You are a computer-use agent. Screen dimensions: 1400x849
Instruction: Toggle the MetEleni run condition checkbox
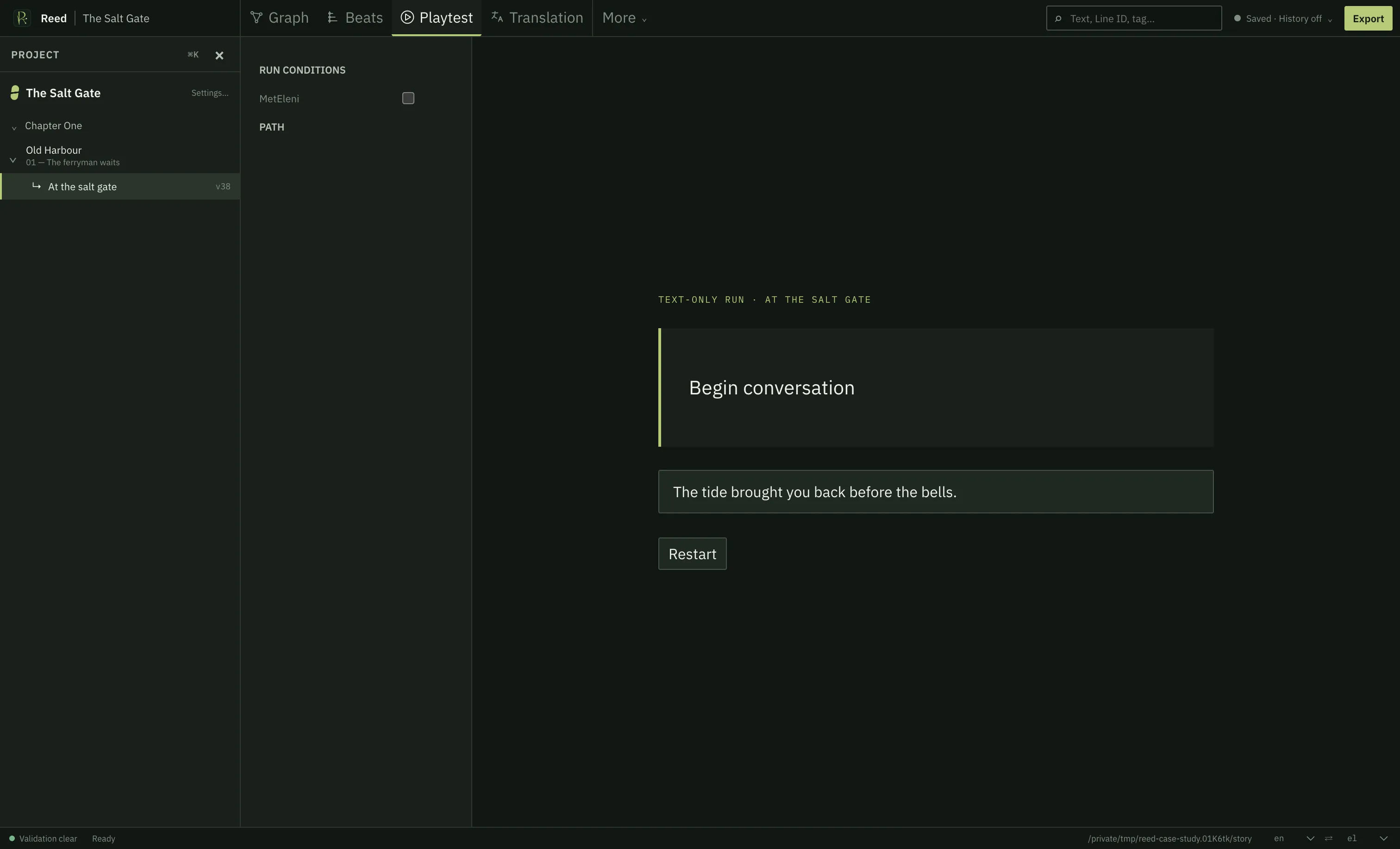pyautogui.click(x=408, y=98)
